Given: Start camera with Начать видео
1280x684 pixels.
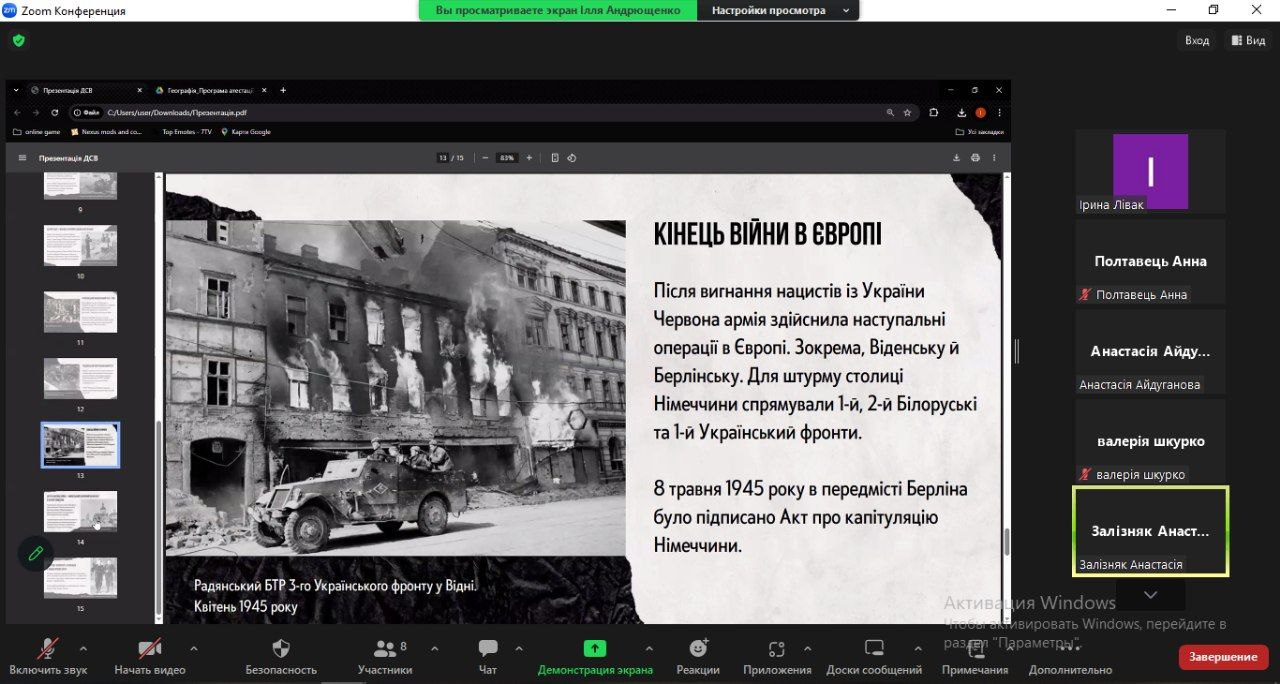Looking at the screenshot, I should [150, 648].
